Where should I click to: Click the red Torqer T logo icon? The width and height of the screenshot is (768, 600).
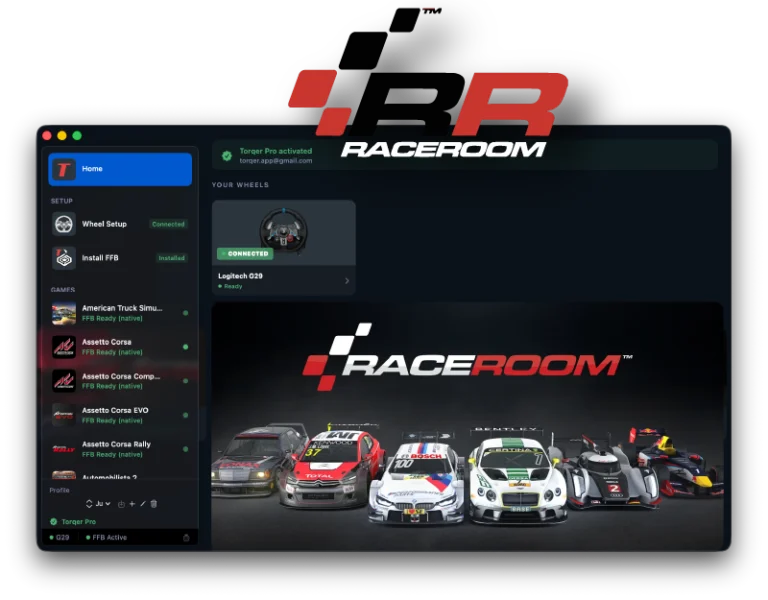click(x=64, y=169)
